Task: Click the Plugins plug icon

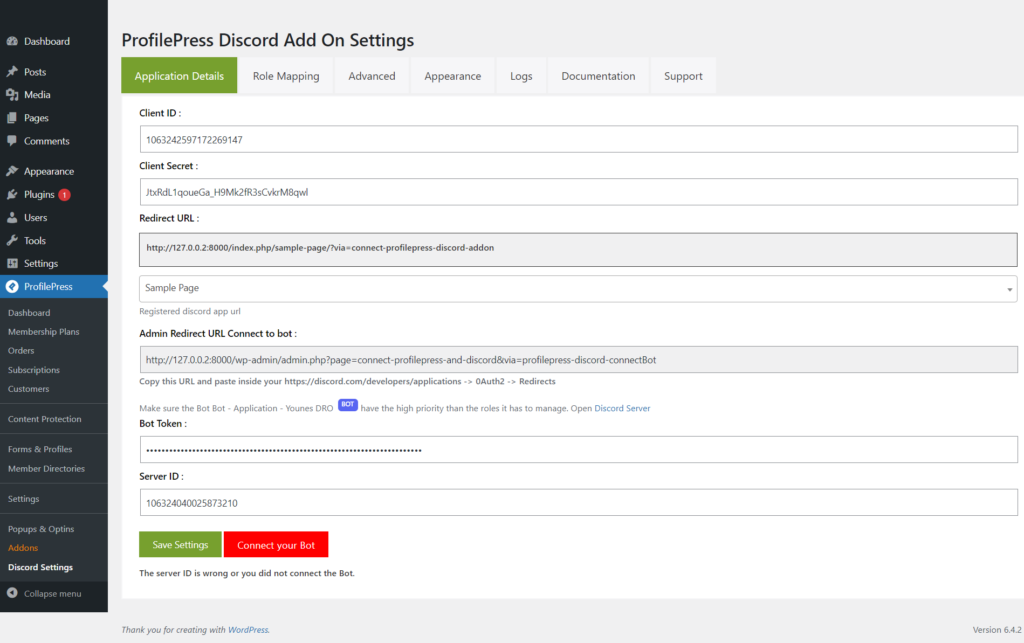Action: [12, 195]
